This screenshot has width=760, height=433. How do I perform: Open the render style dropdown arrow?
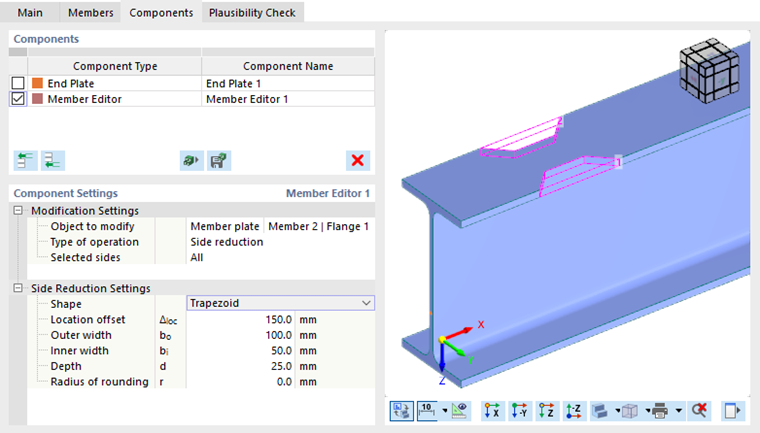(x=648, y=411)
